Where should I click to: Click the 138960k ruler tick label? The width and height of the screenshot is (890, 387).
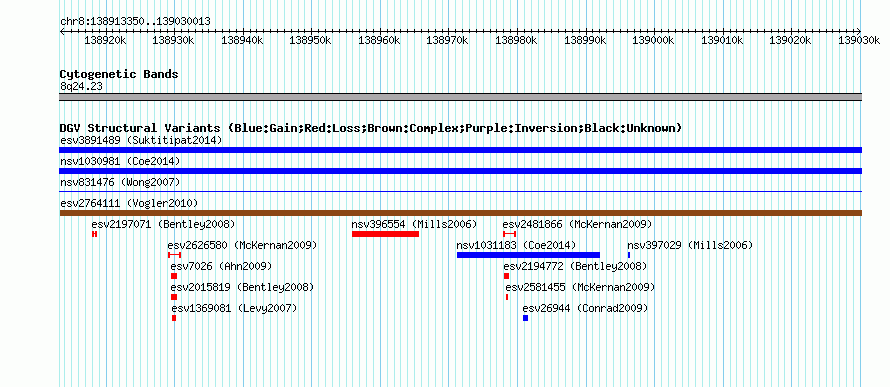click(x=379, y=40)
